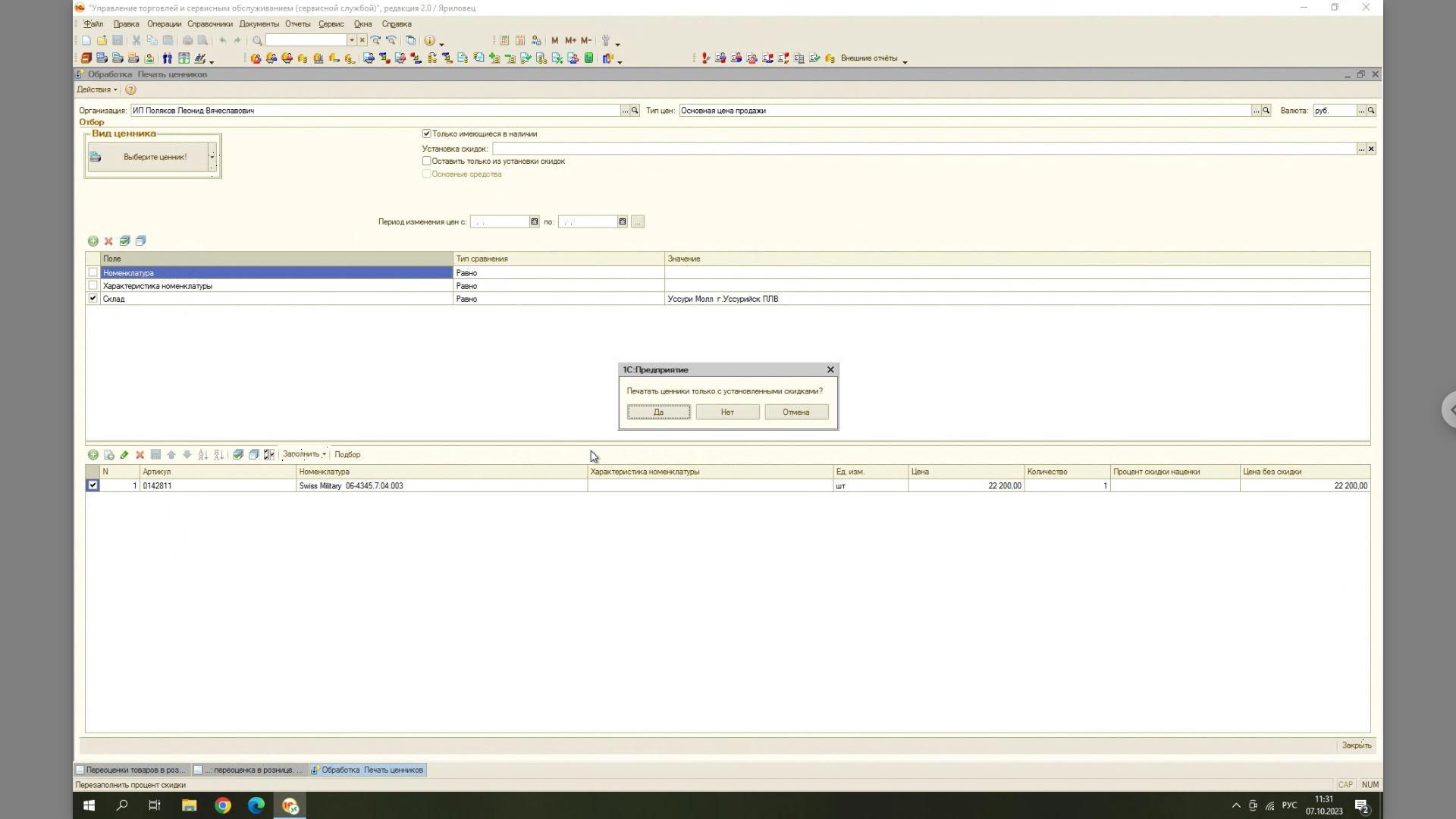Uncheck row 1 checkbox for article 0142811

point(93,486)
